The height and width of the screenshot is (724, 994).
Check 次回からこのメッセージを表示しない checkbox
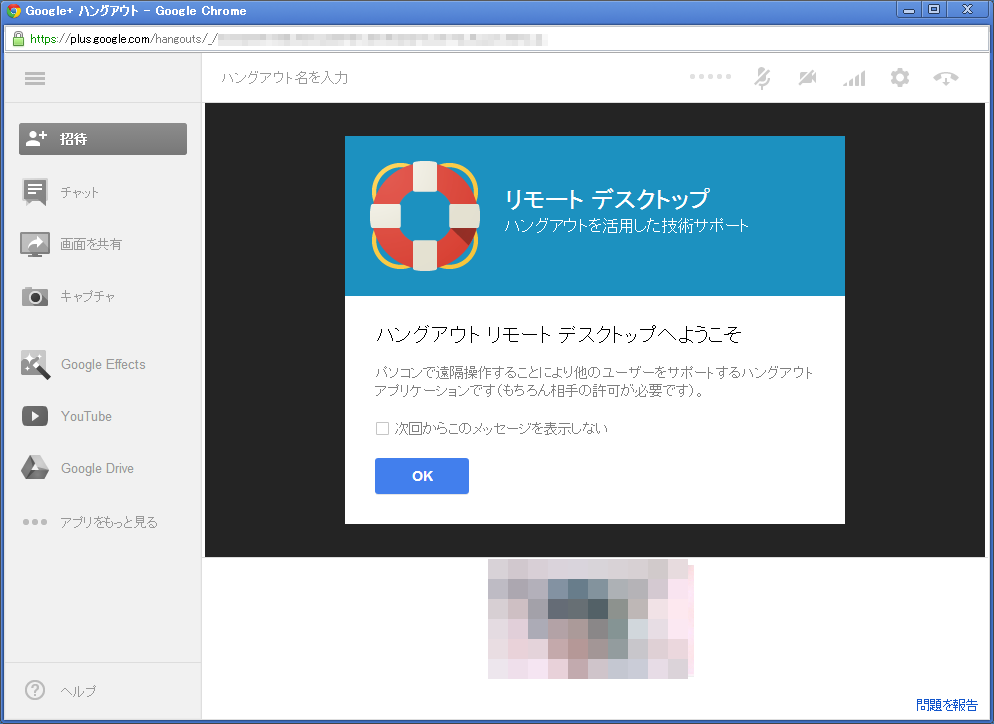click(382, 429)
